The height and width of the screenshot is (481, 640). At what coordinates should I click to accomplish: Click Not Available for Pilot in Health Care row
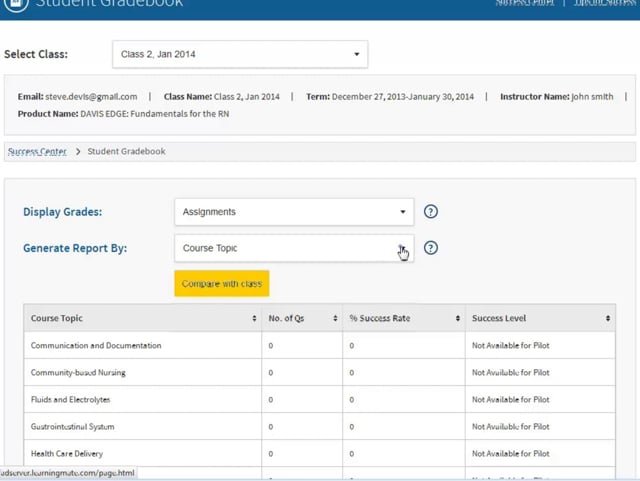pos(511,453)
